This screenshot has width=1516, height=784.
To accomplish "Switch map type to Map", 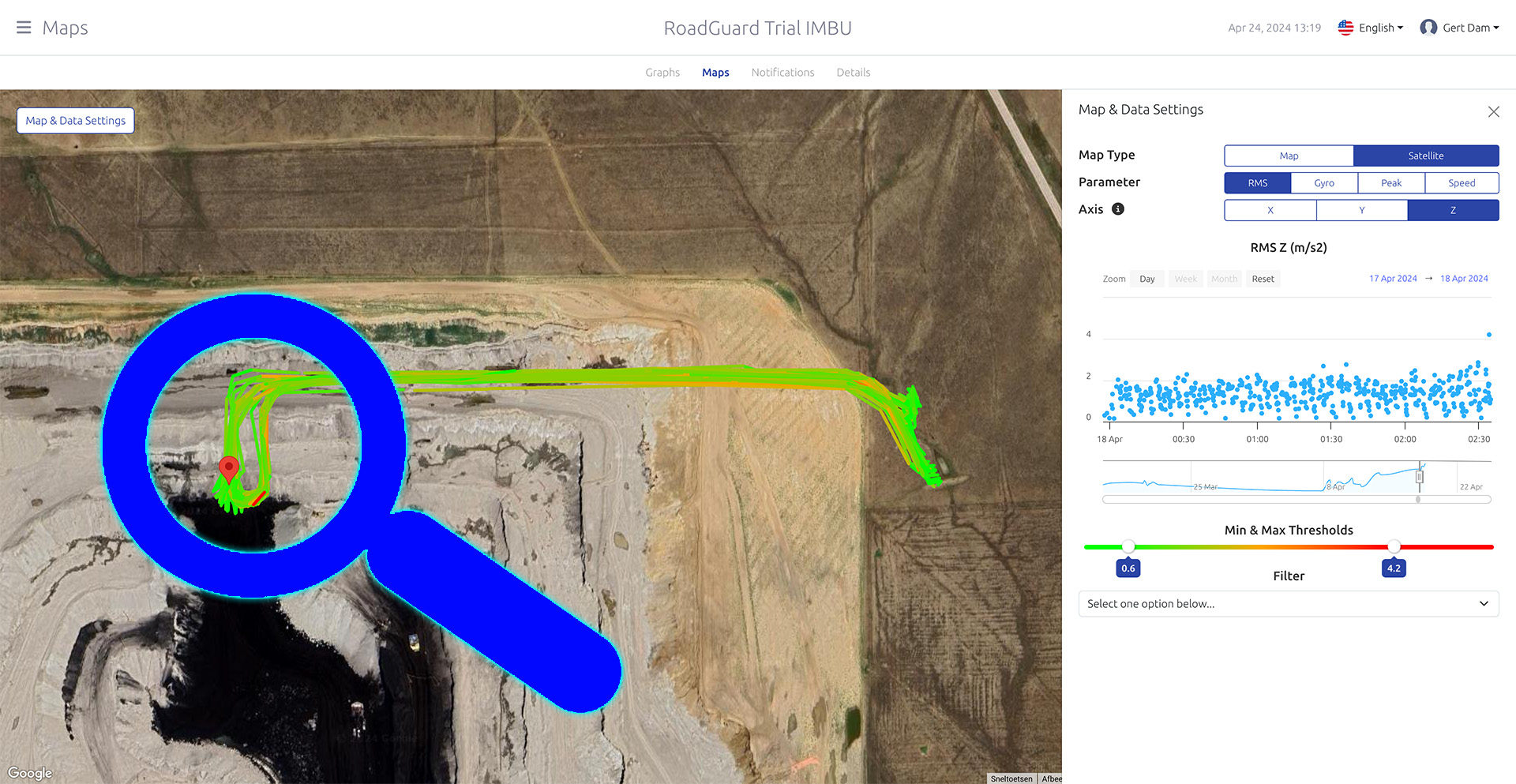I will (1289, 156).
